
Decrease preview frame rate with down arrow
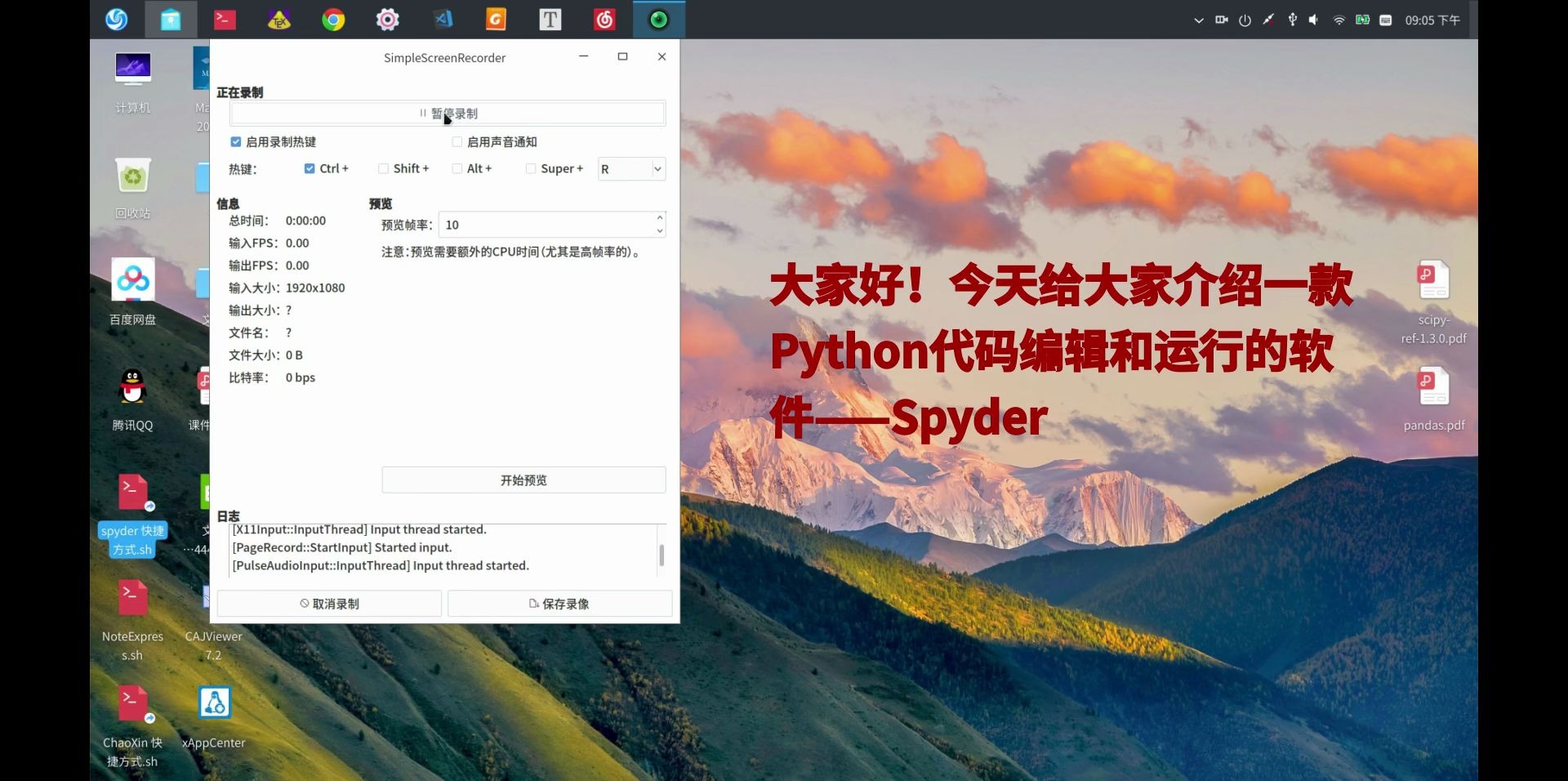[x=660, y=231]
